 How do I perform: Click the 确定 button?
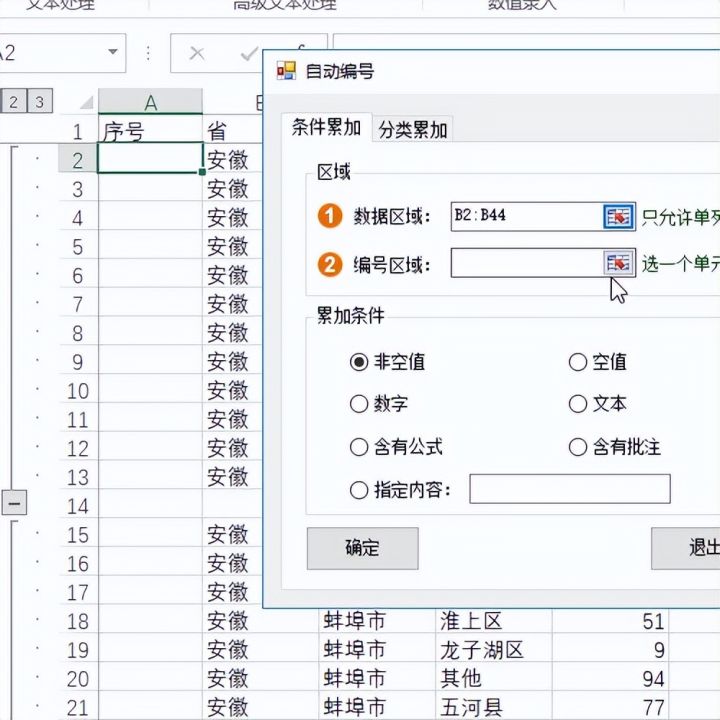362,548
